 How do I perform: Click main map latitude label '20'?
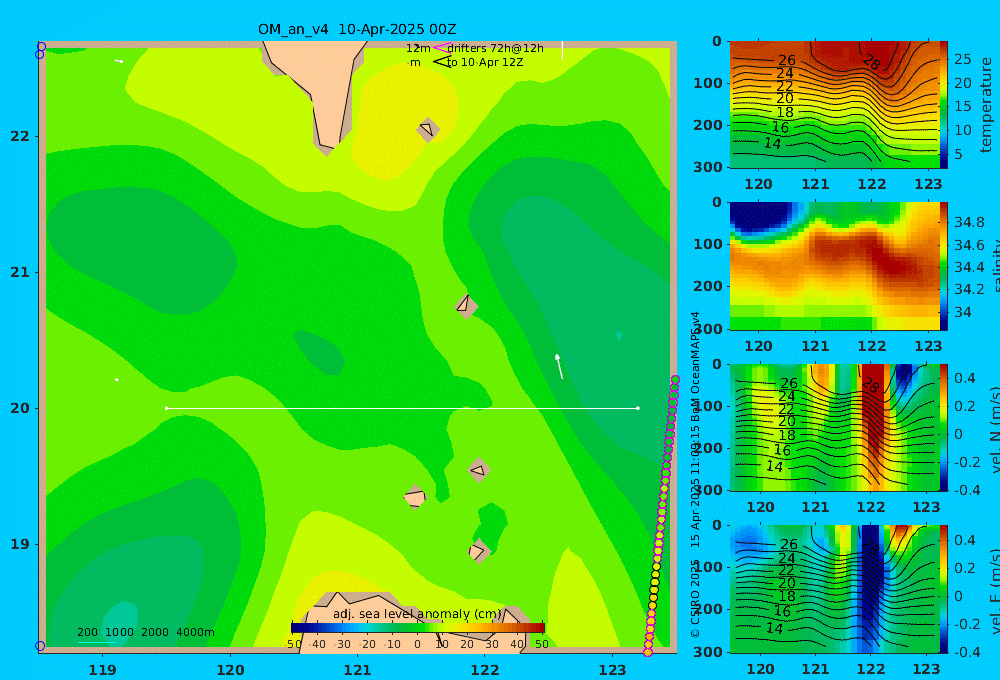click(x=20, y=408)
